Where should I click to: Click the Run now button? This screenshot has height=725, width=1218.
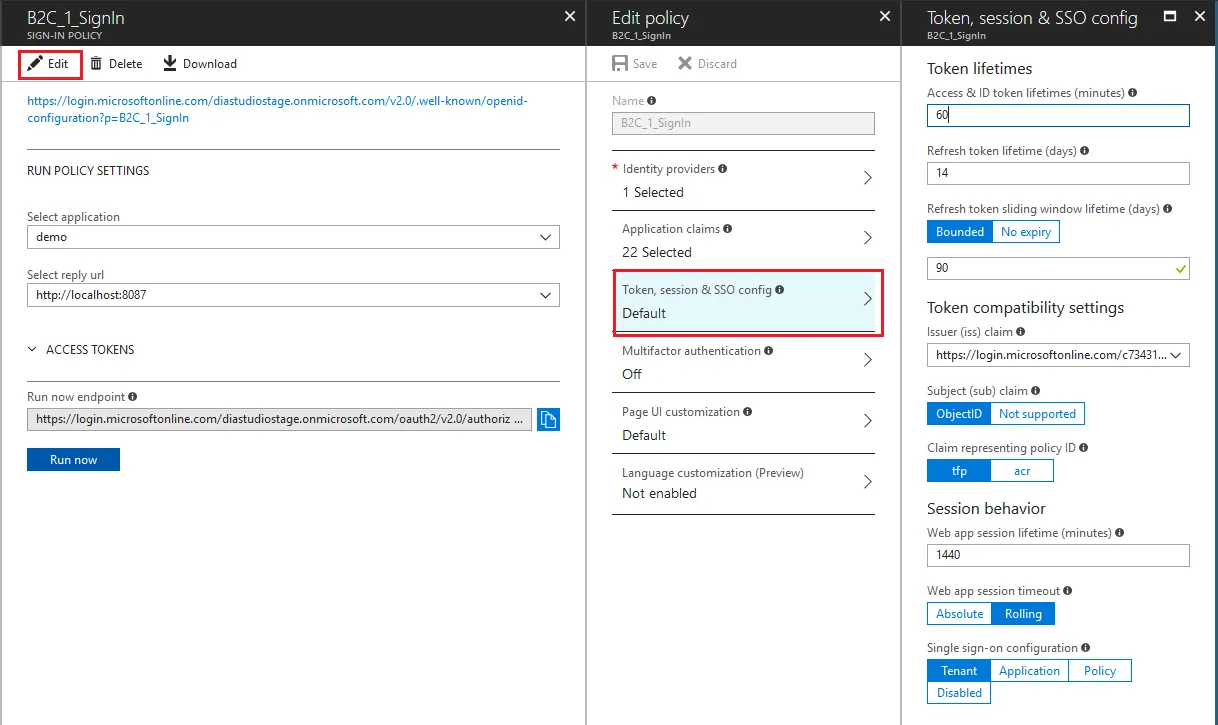pyautogui.click(x=74, y=460)
